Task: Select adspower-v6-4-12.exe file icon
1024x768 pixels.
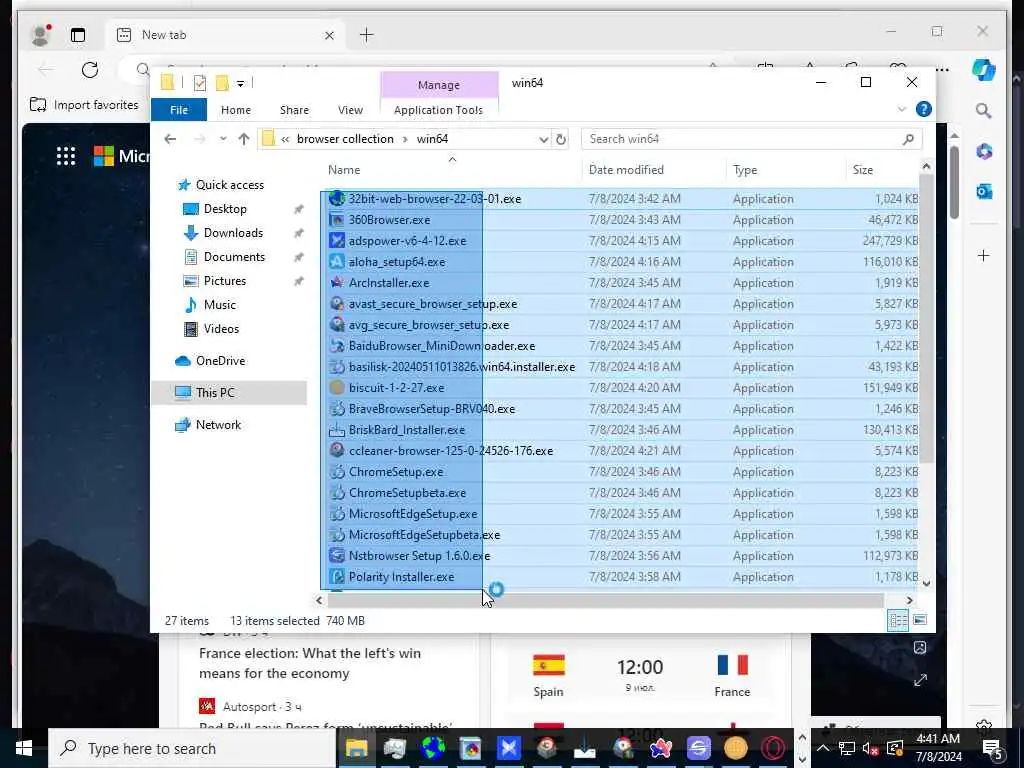Action: (337, 240)
